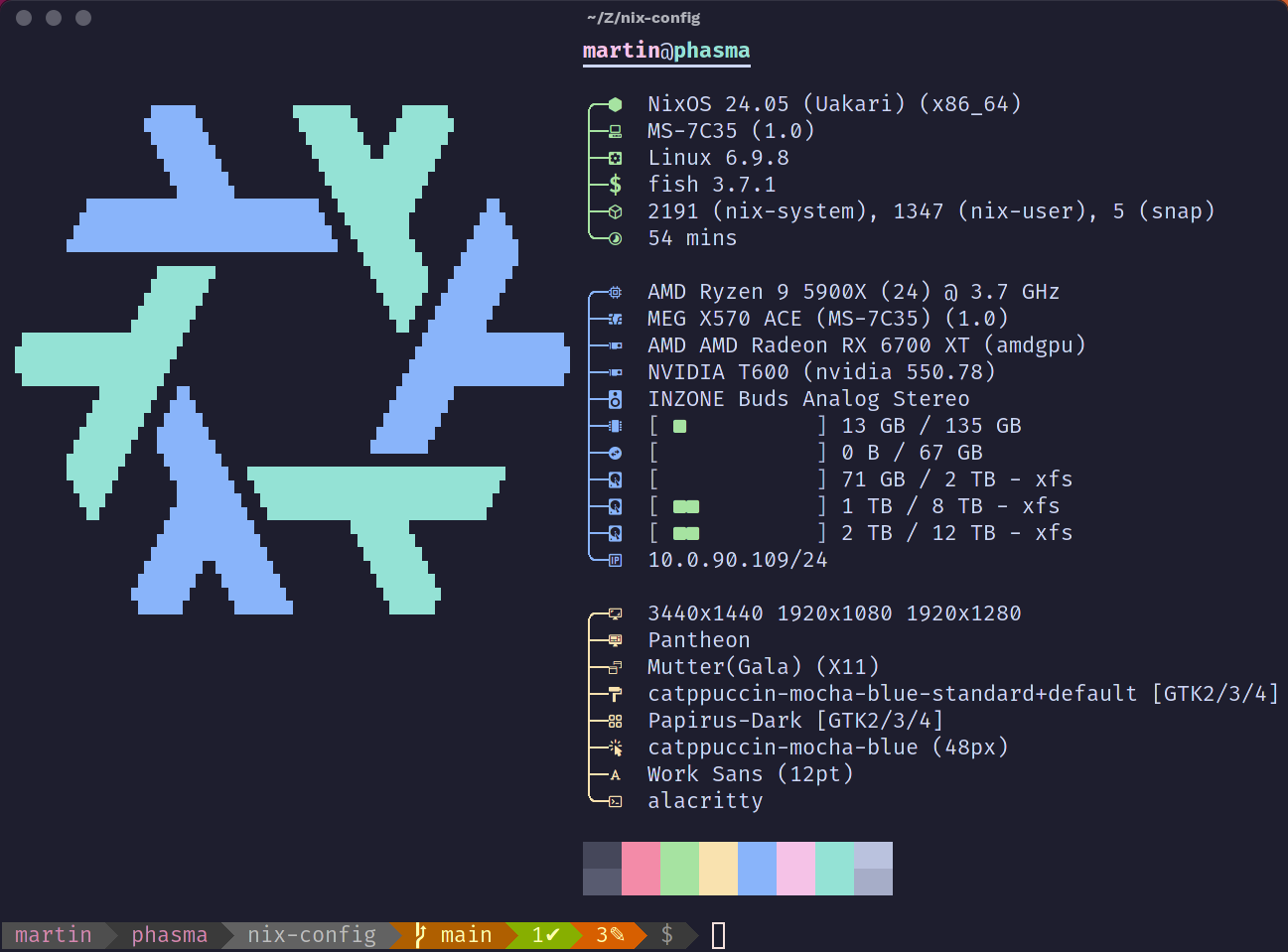Click the disk usage bar for 1 TB / 8 TB

(738, 506)
